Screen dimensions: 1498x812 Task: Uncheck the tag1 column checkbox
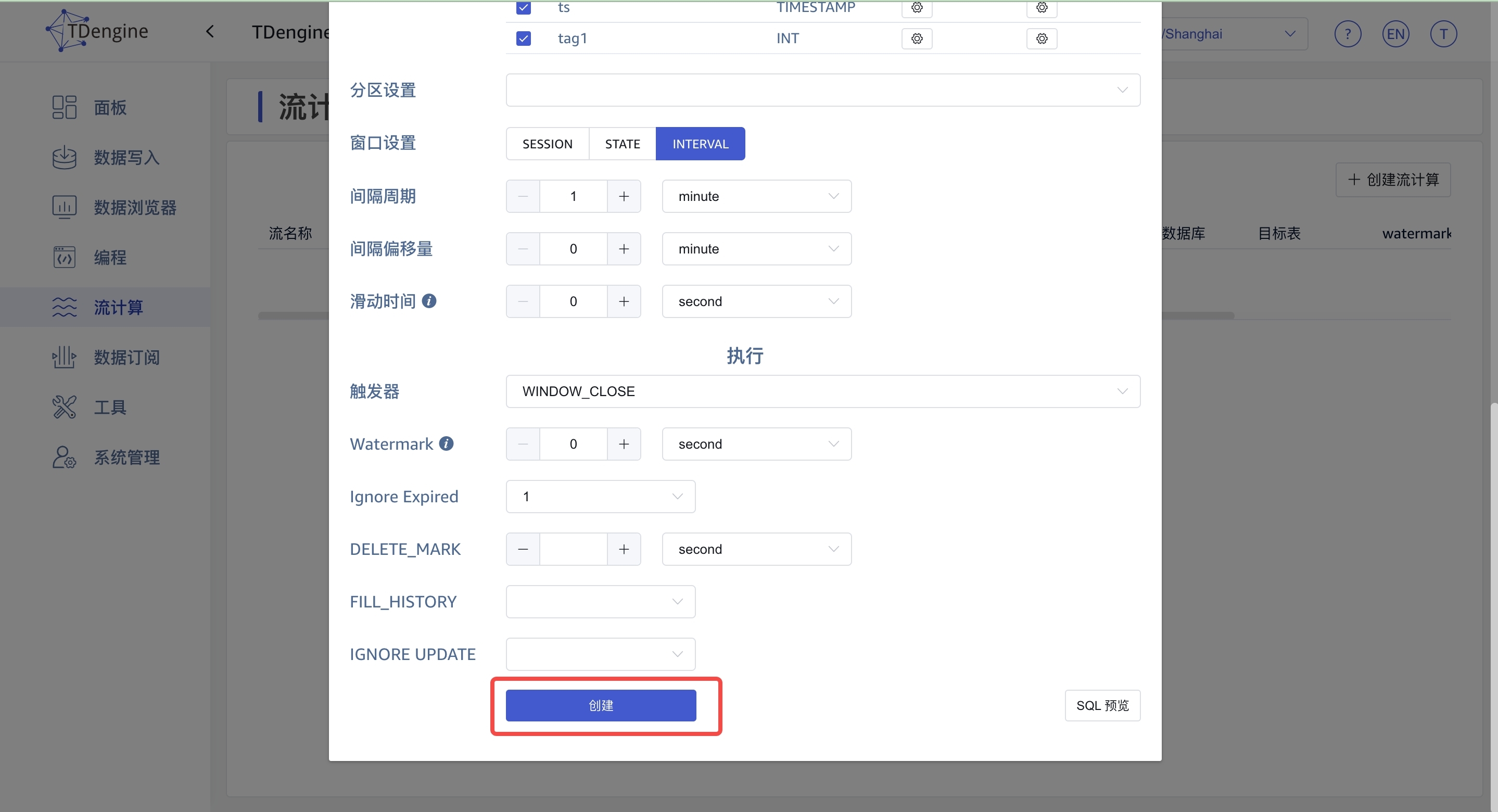point(523,38)
